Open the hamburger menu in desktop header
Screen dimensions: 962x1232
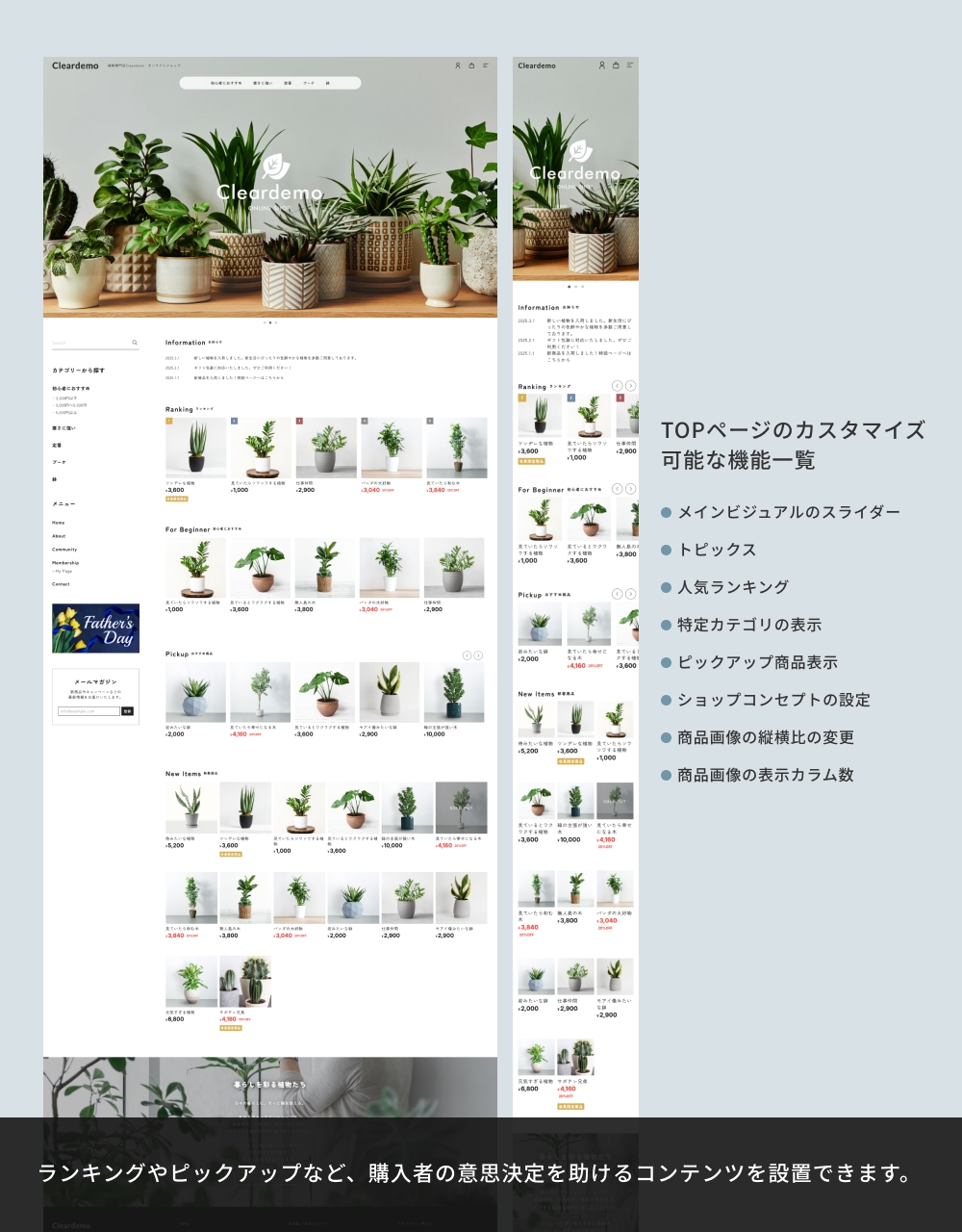coord(486,65)
